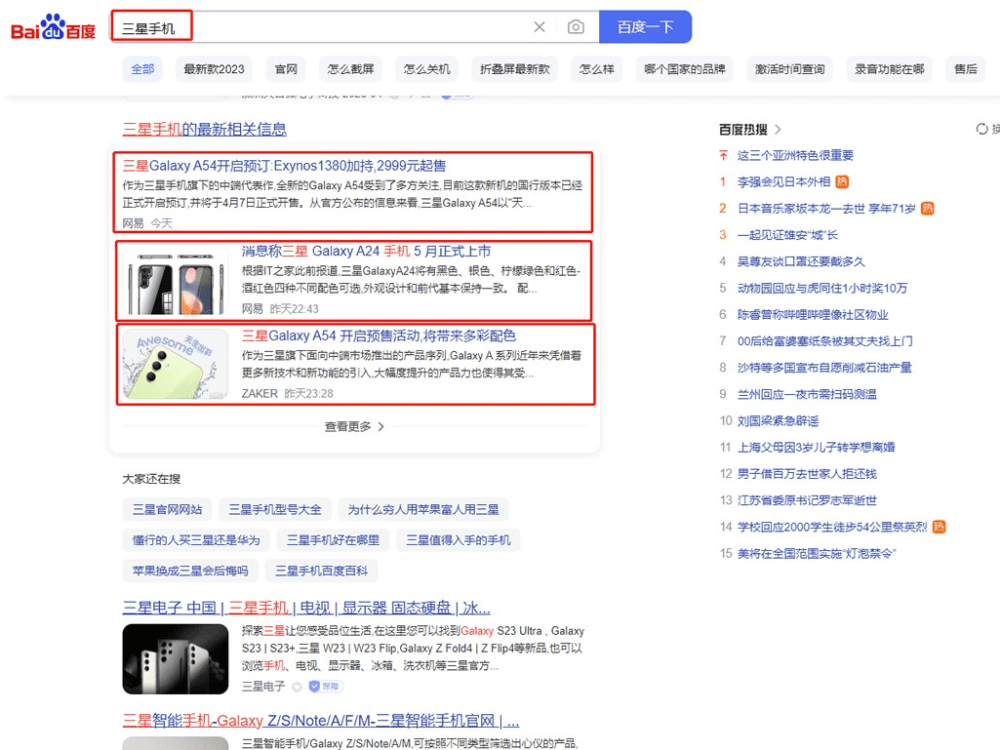Click the 百度一下 search button
The height and width of the screenshot is (750, 1000).
(645, 27)
